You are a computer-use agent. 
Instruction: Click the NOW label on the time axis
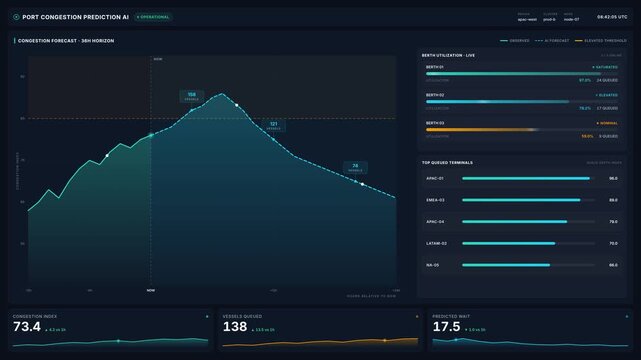[x=151, y=291]
